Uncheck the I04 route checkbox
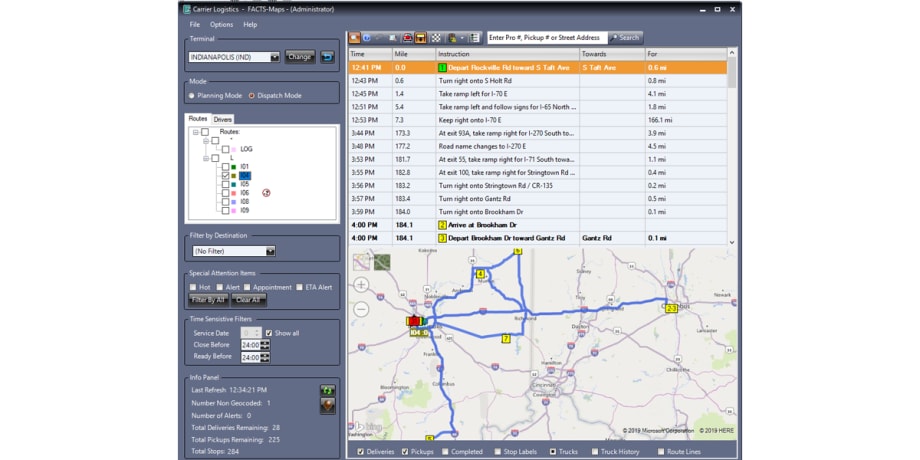920x460 pixels. 226,175
